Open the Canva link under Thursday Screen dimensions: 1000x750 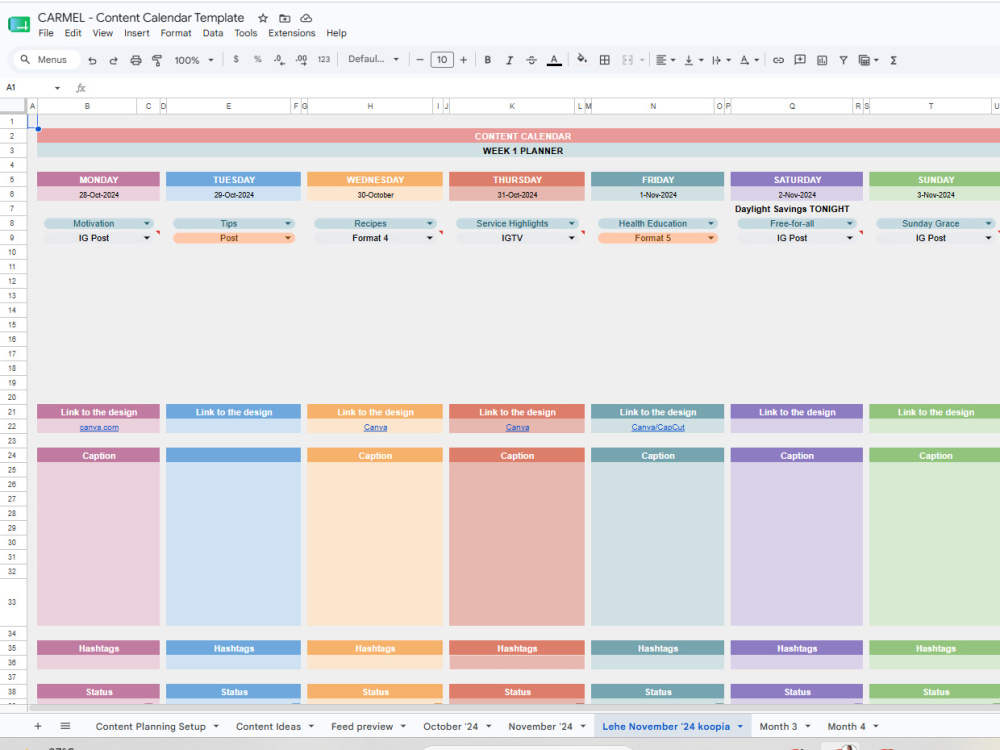[x=517, y=427]
